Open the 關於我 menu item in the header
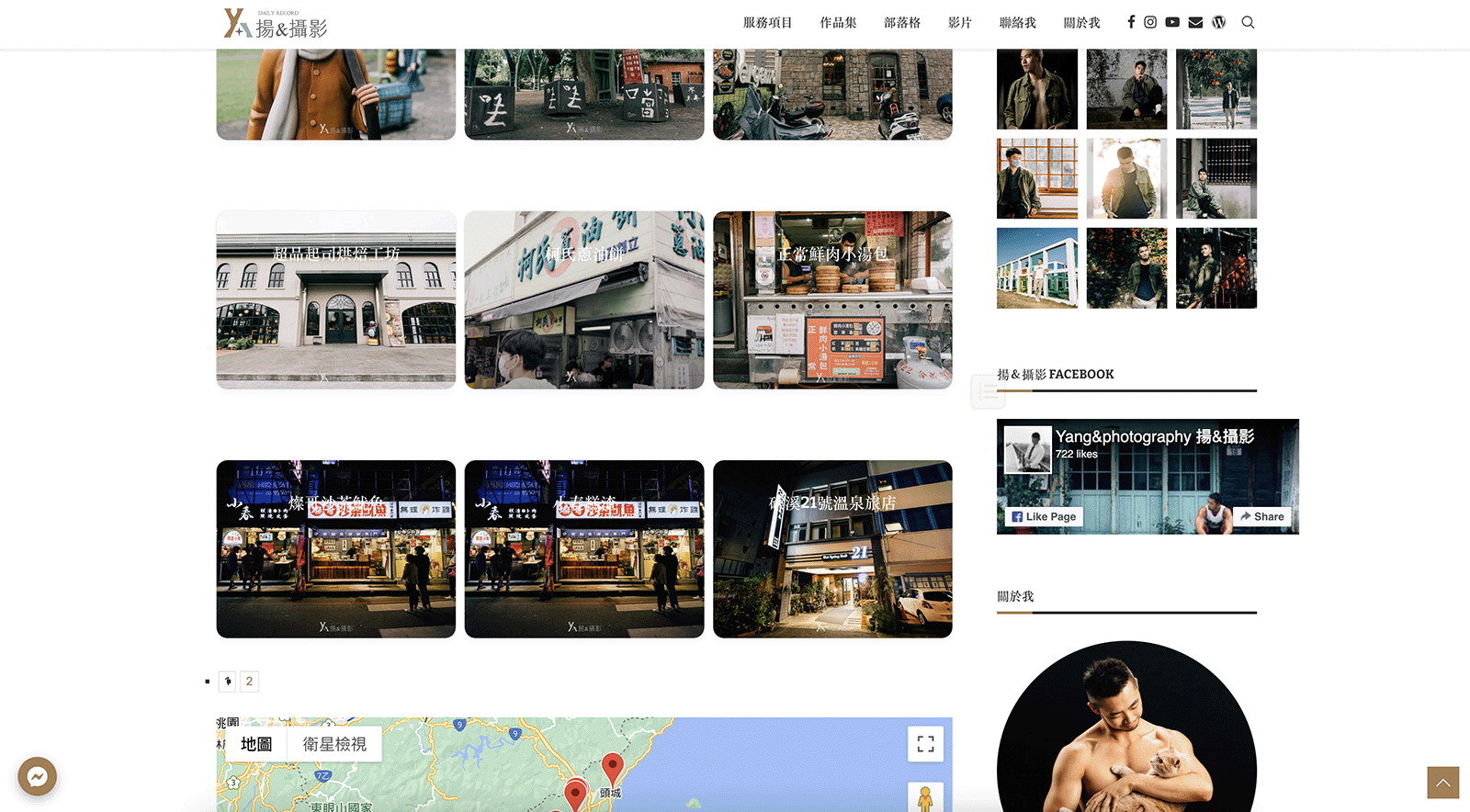Screen dimensions: 1470x812 [x=1081, y=23]
